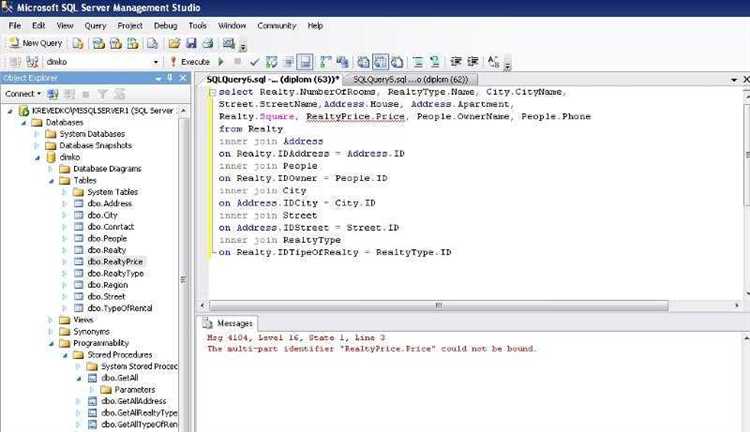The image size is (750, 432).
Task: Open the Query menu
Action: [x=95, y=25]
